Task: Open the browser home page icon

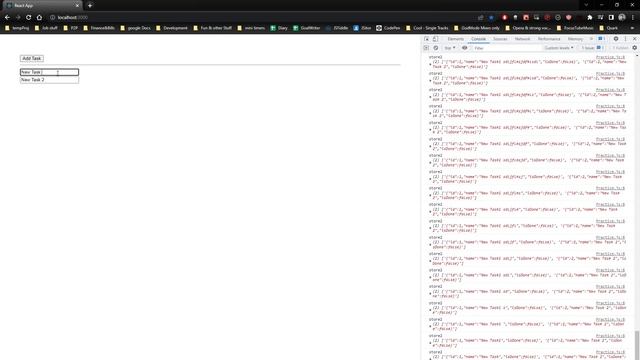Action: (39, 18)
